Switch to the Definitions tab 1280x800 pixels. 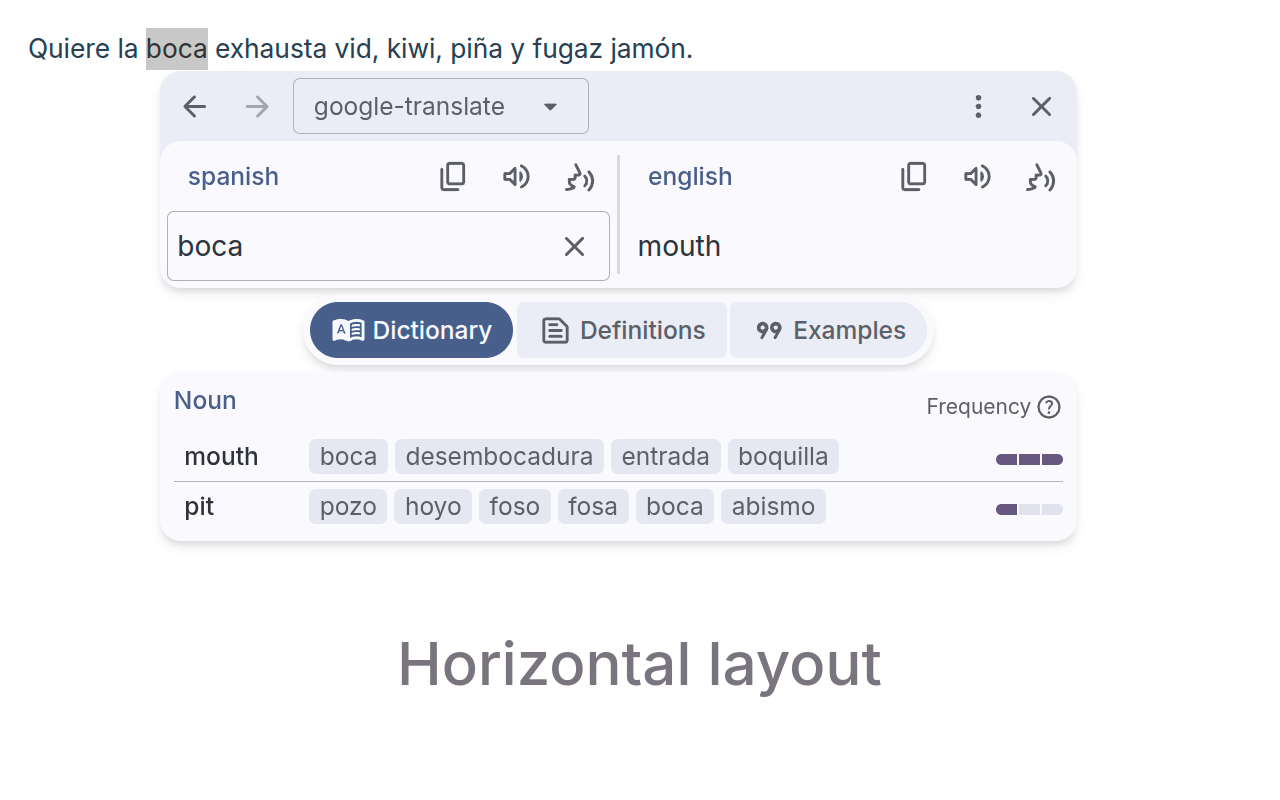coord(622,330)
